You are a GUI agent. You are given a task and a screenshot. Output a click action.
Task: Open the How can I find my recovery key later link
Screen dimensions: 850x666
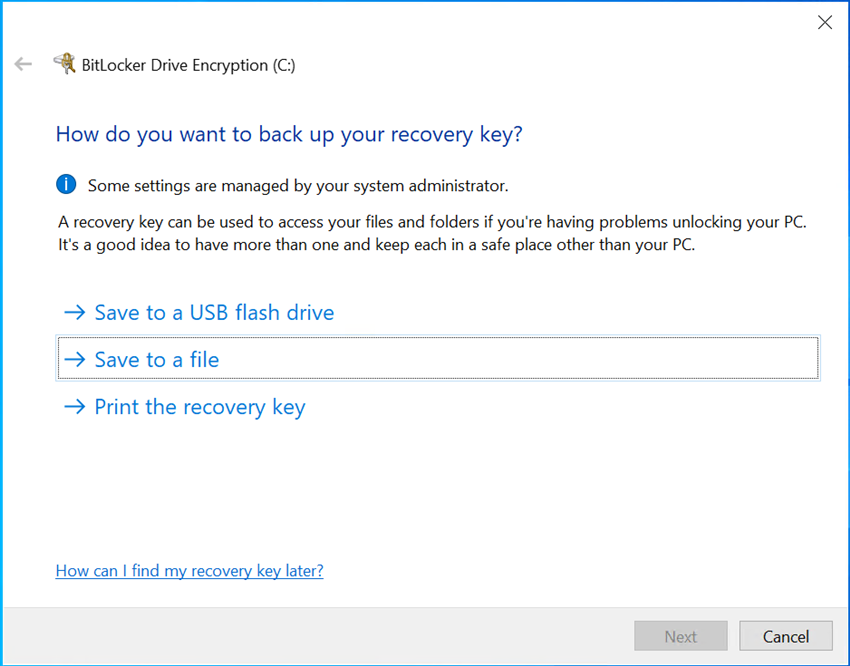click(189, 570)
